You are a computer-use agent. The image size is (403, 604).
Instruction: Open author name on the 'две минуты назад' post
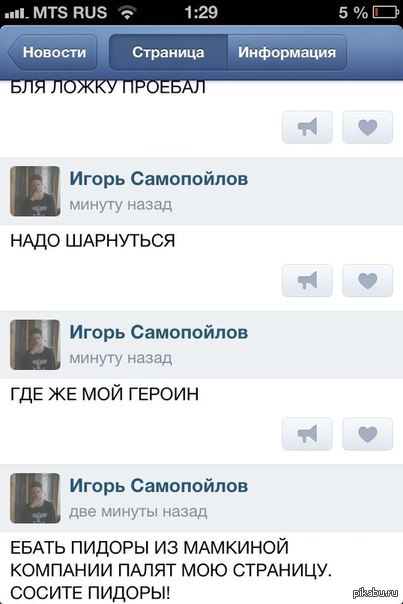(x=159, y=486)
